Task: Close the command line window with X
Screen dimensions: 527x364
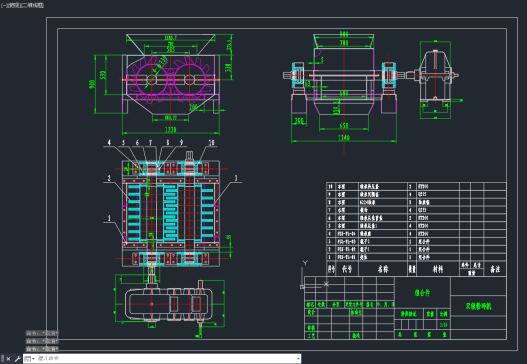Action: click(8, 359)
